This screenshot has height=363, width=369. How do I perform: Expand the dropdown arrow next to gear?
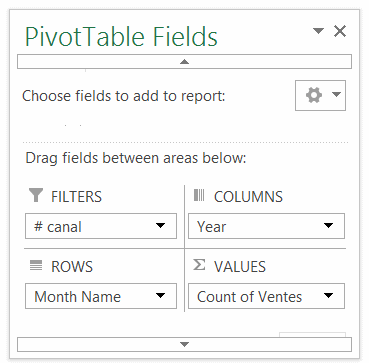pyautogui.click(x=336, y=95)
